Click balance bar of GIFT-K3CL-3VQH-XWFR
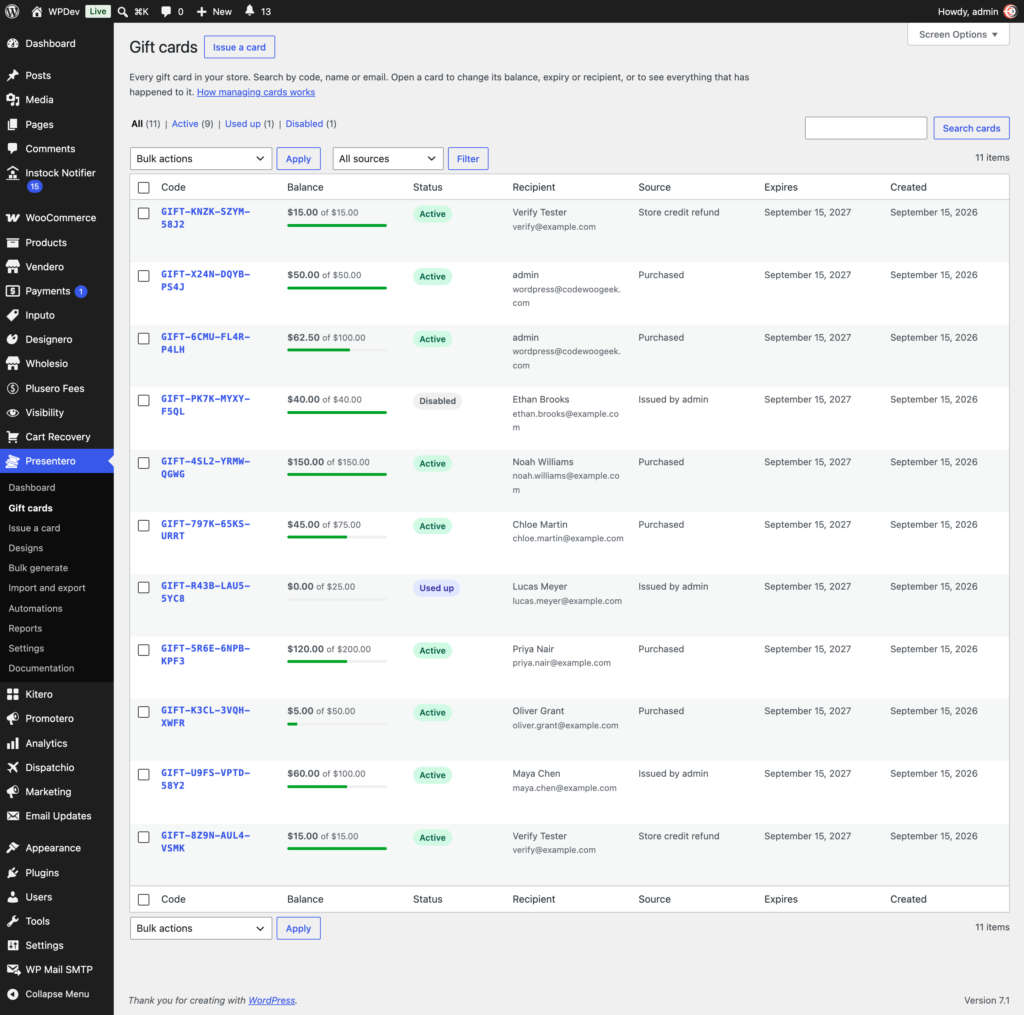1024x1015 pixels. tap(337, 724)
